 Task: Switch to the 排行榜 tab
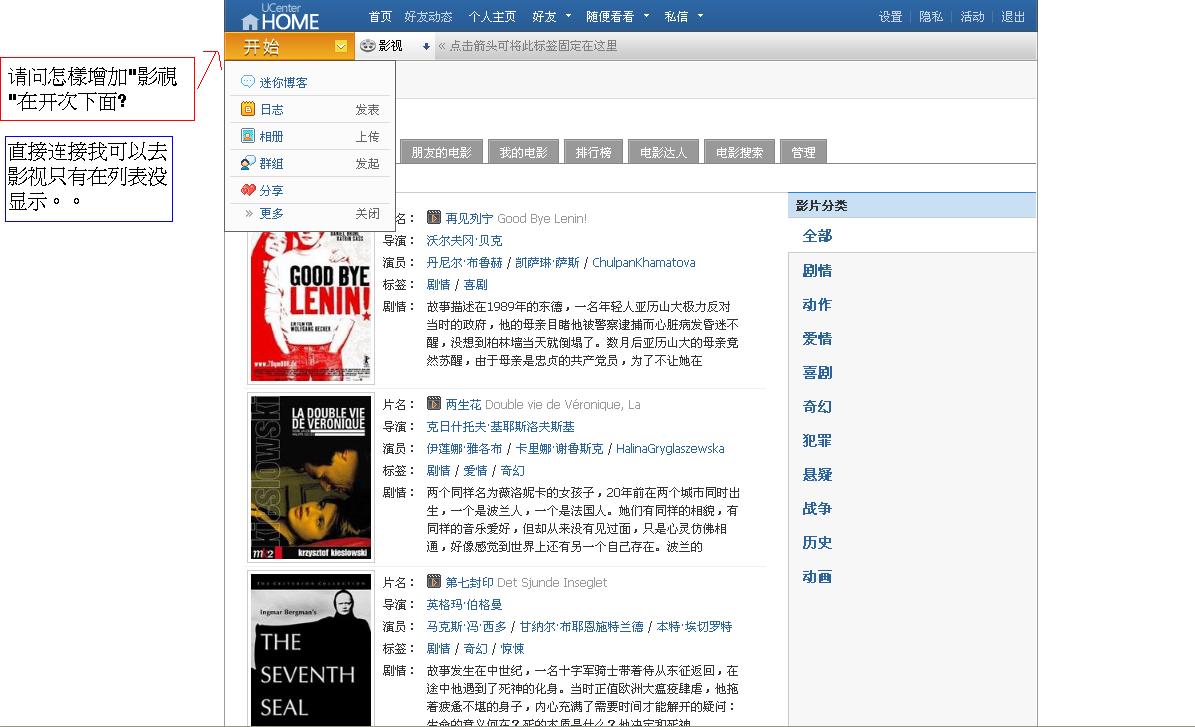coord(594,152)
